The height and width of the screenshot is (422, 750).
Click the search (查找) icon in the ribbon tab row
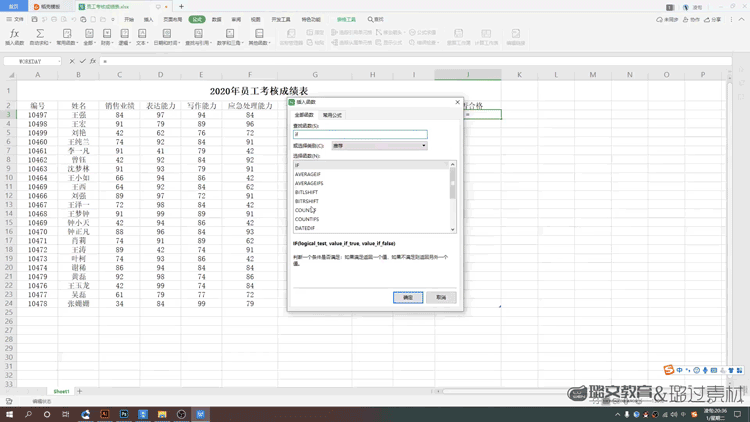(x=375, y=20)
